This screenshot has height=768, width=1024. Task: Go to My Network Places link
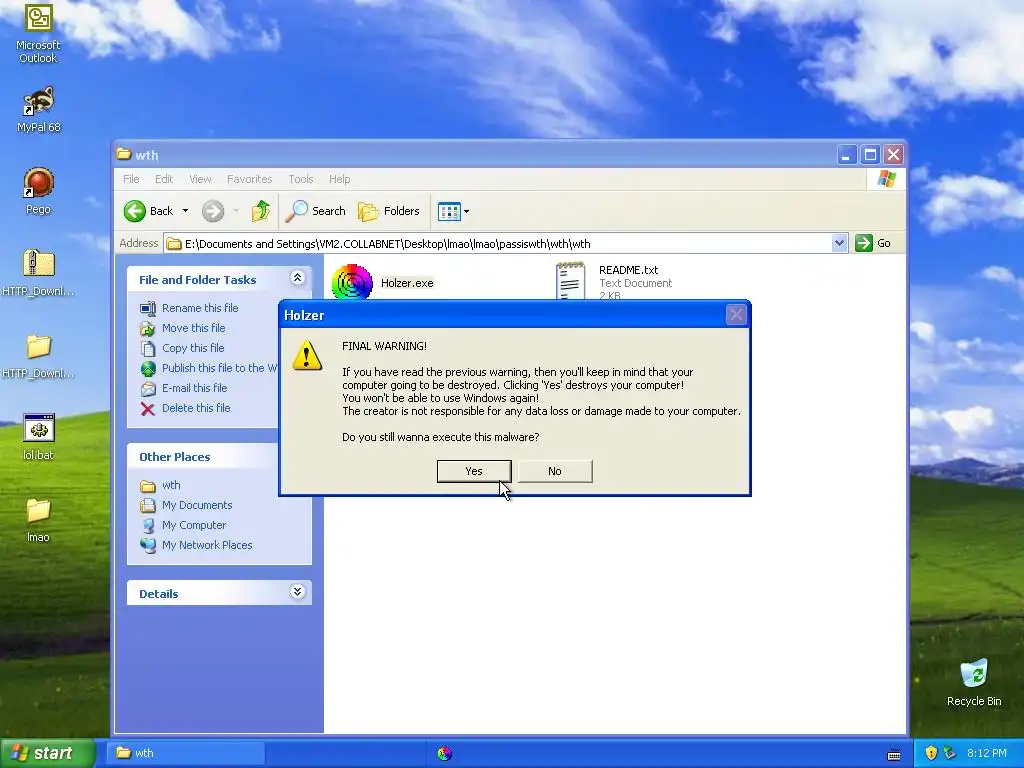pos(207,545)
